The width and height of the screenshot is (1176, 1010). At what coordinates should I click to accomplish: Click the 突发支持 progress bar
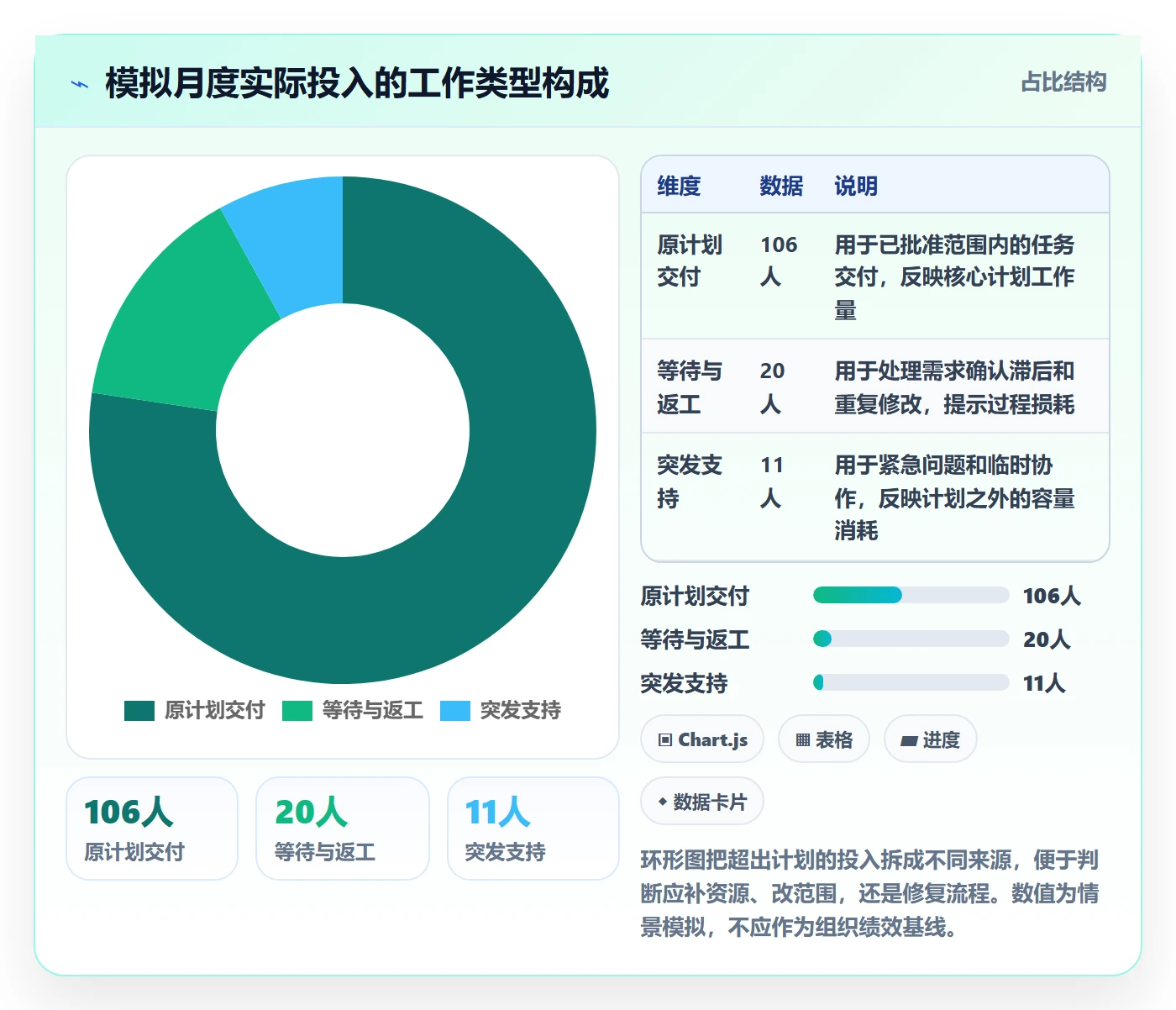911,682
